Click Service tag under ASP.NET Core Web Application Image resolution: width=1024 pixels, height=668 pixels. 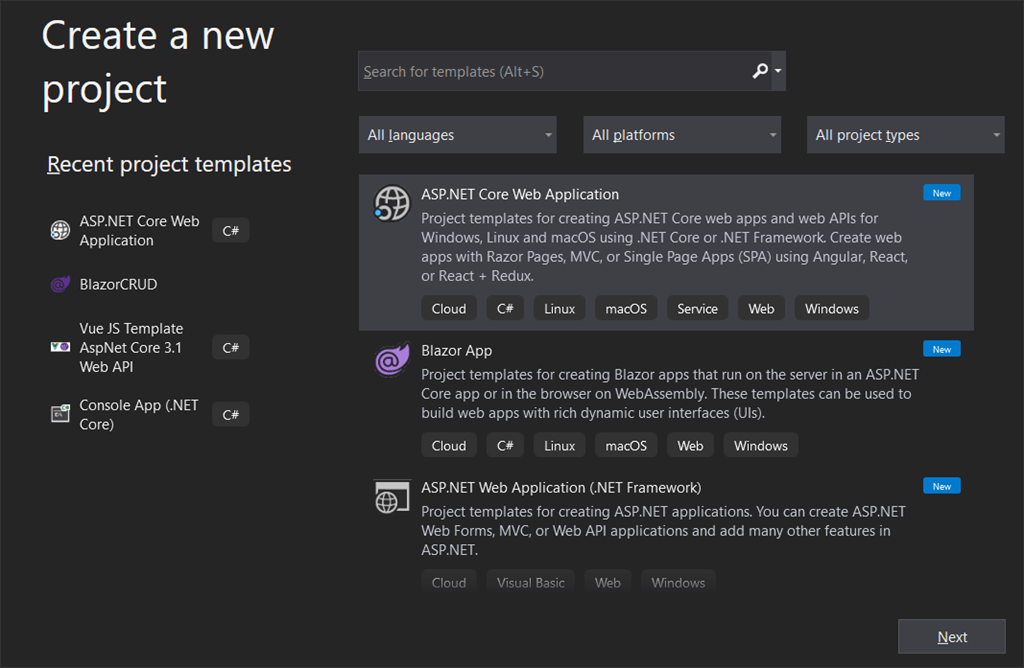[x=697, y=309]
